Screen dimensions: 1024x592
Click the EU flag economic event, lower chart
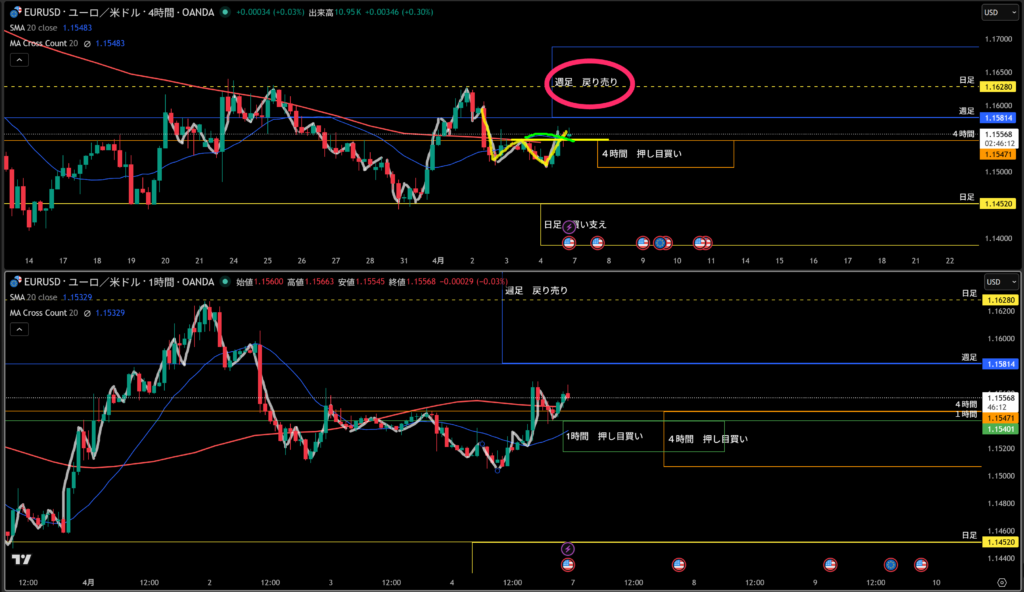889,565
